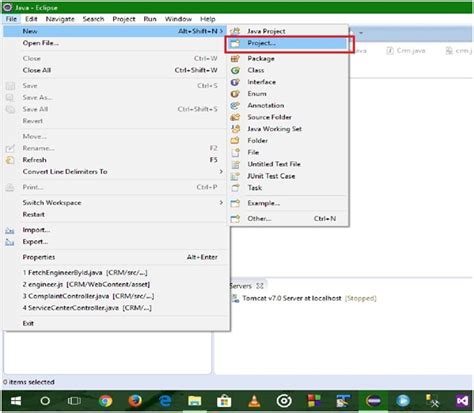Screen dimensions: 474x413
Task: Open recent file ServiceCenterController.java
Action: (115, 308)
